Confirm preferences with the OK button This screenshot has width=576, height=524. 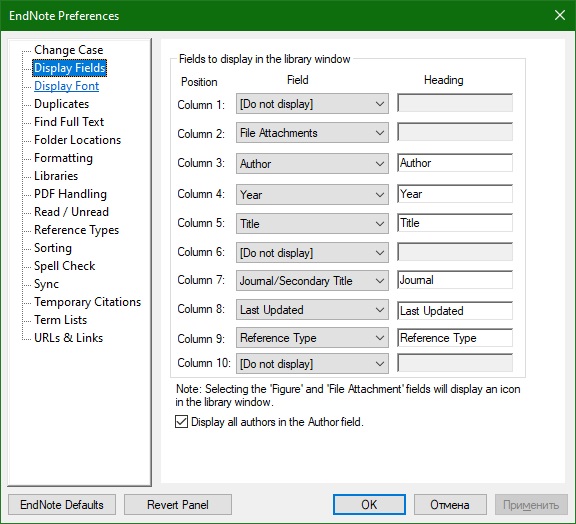pyautogui.click(x=369, y=505)
